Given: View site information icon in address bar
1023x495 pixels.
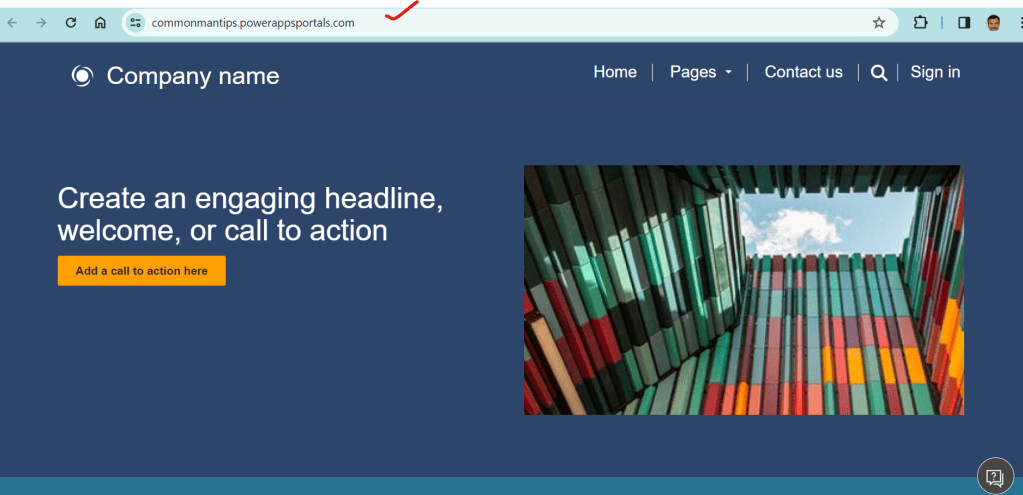Looking at the screenshot, I should [x=136, y=22].
